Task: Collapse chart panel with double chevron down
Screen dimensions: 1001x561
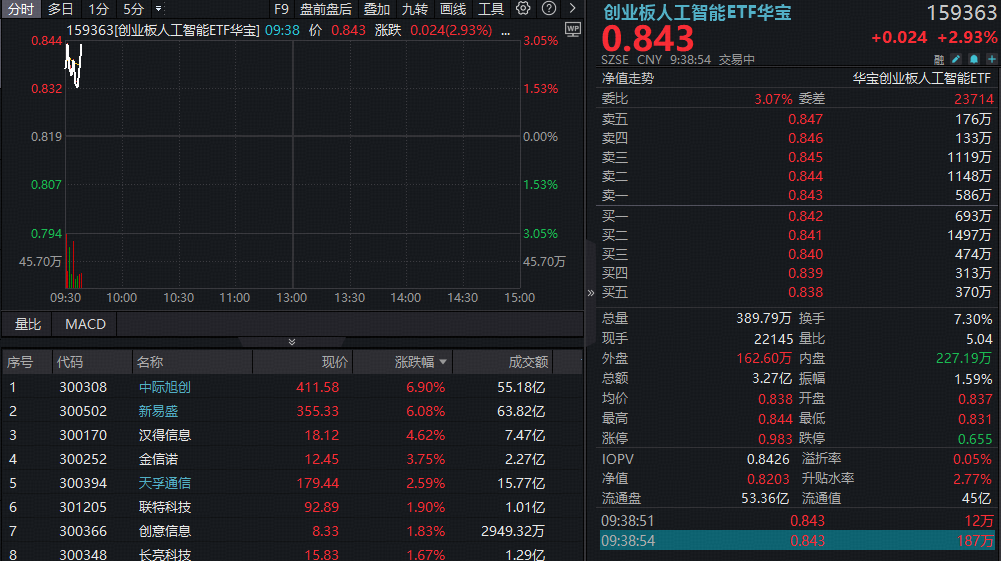Action: point(292,342)
